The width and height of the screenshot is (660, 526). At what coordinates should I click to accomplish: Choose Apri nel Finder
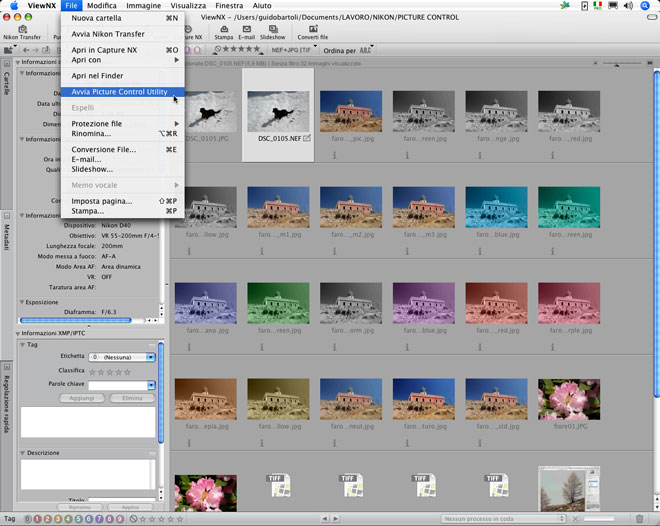tap(122, 76)
